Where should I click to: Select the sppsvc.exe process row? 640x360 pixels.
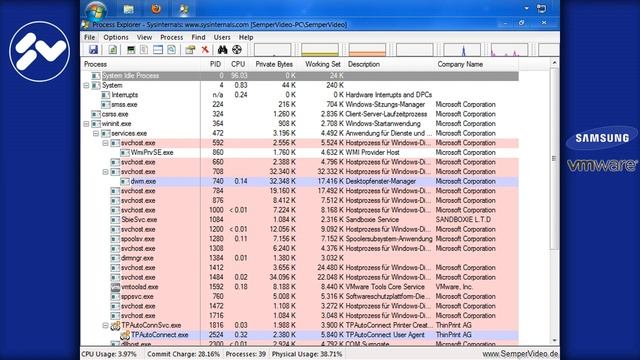click(x=300, y=296)
